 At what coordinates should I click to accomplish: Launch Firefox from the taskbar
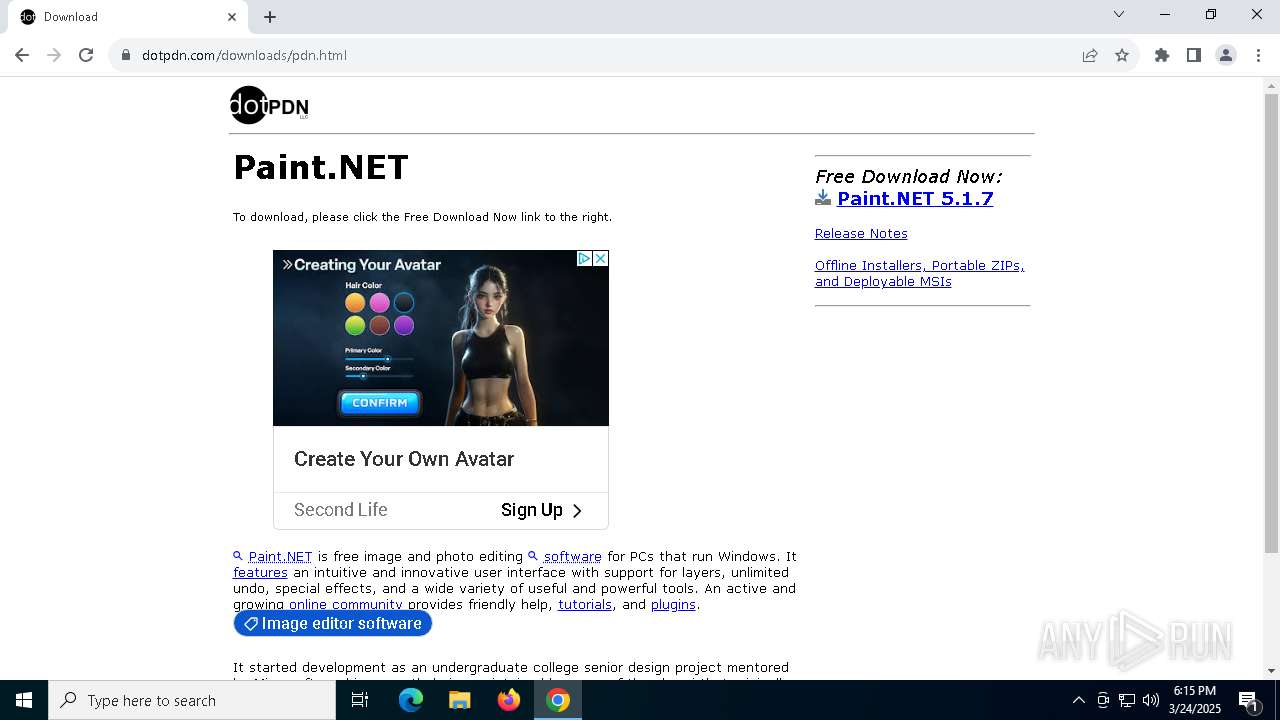509,700
